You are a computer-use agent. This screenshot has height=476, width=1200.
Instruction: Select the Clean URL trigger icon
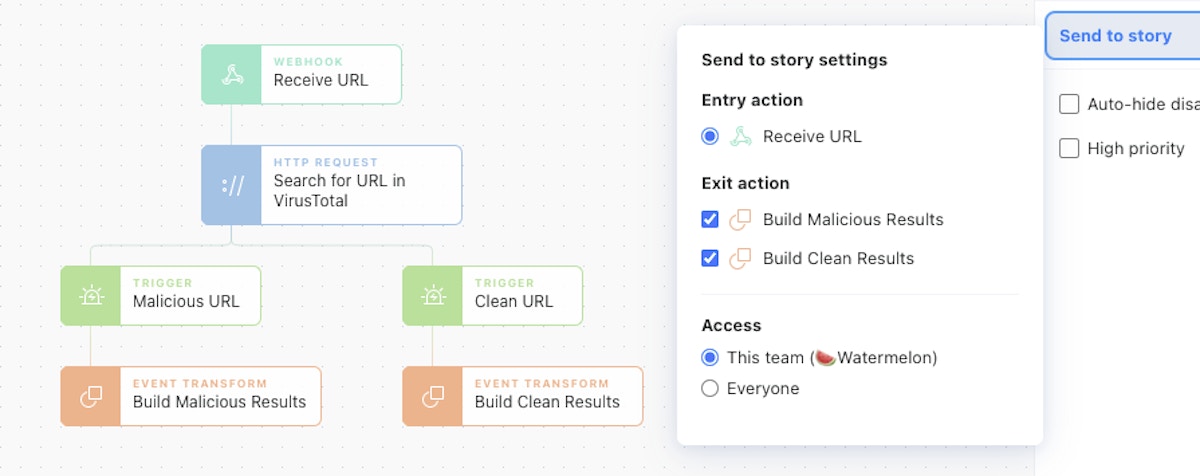click(x=433, y=296)
